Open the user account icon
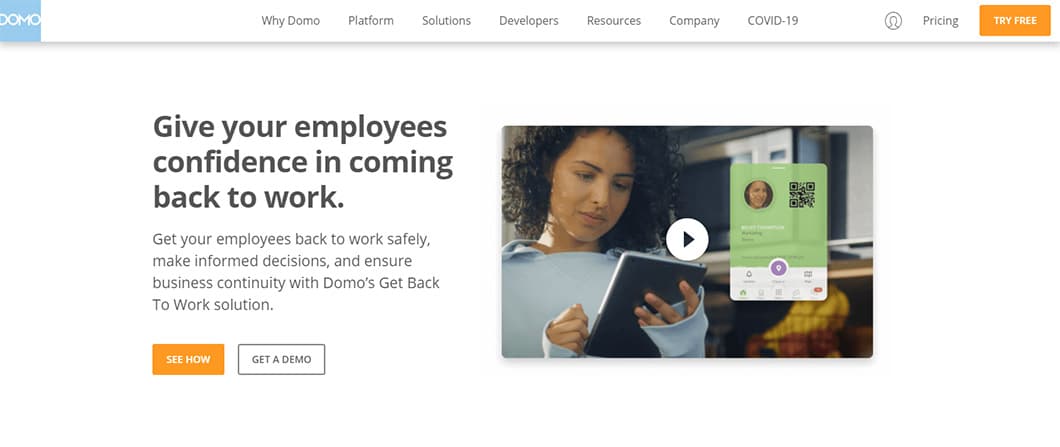Image resolution: width=1060 pixels, height=447 pixels. click(893, 21)
